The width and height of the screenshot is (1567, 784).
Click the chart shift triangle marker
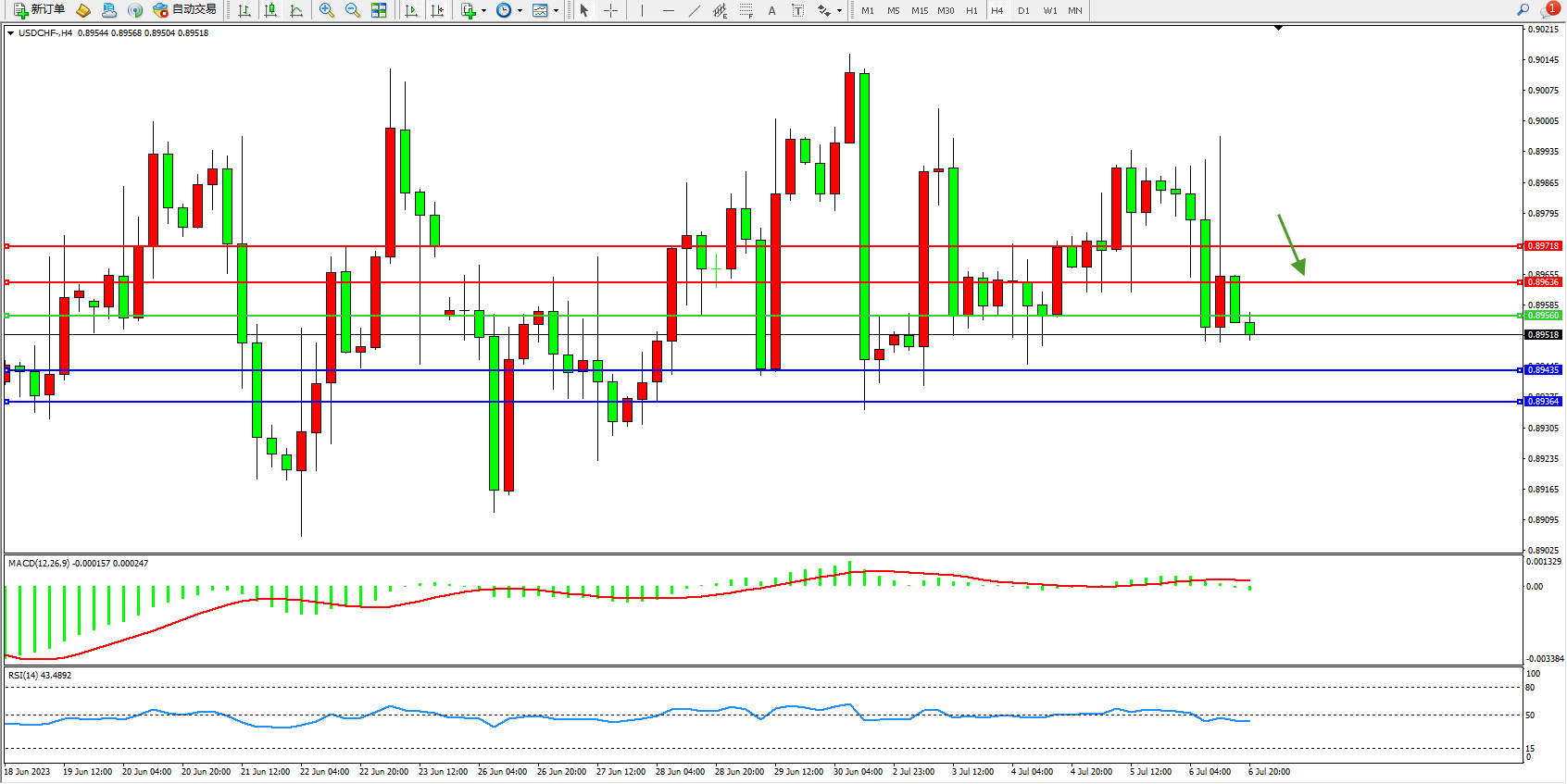coord(1278,29)
